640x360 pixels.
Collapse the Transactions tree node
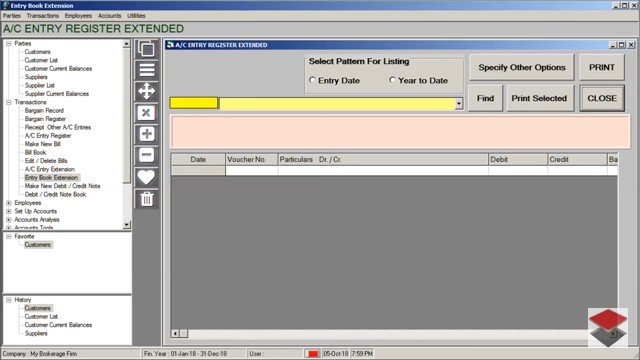[x=9, y=102]
